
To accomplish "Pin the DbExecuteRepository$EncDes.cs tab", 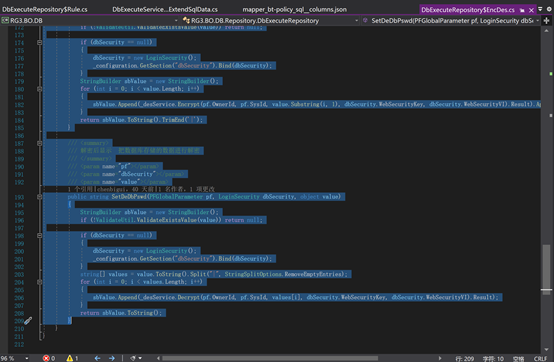I will 522,10.
